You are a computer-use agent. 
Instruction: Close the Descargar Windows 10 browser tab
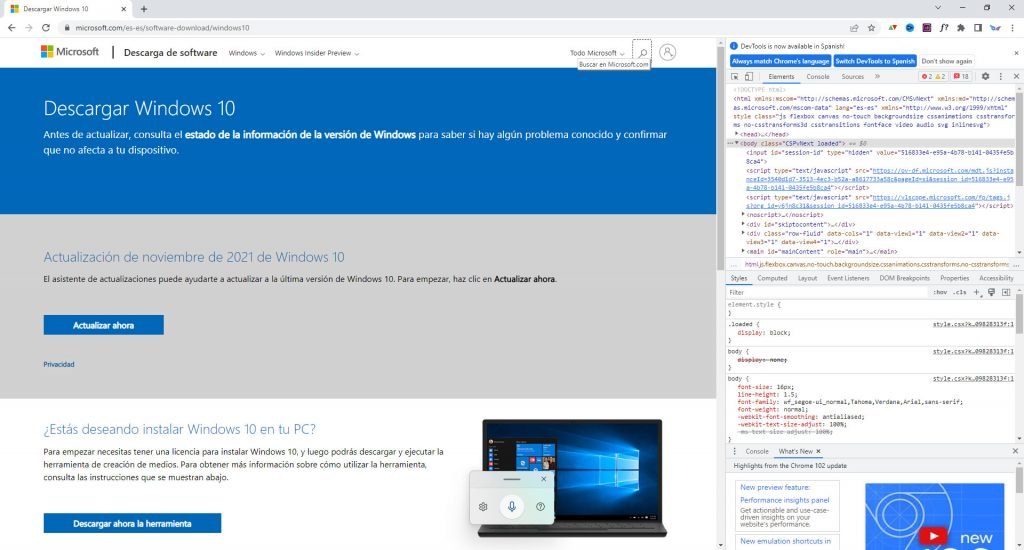pos(123,9)
